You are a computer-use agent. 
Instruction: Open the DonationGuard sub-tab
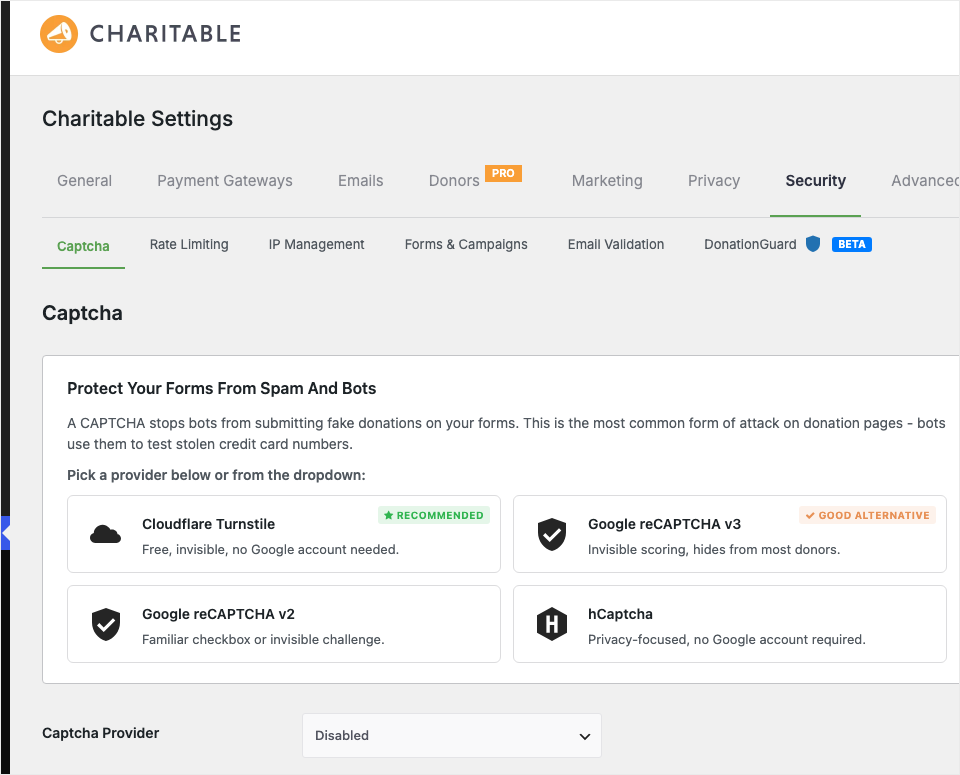click(750, 244)
